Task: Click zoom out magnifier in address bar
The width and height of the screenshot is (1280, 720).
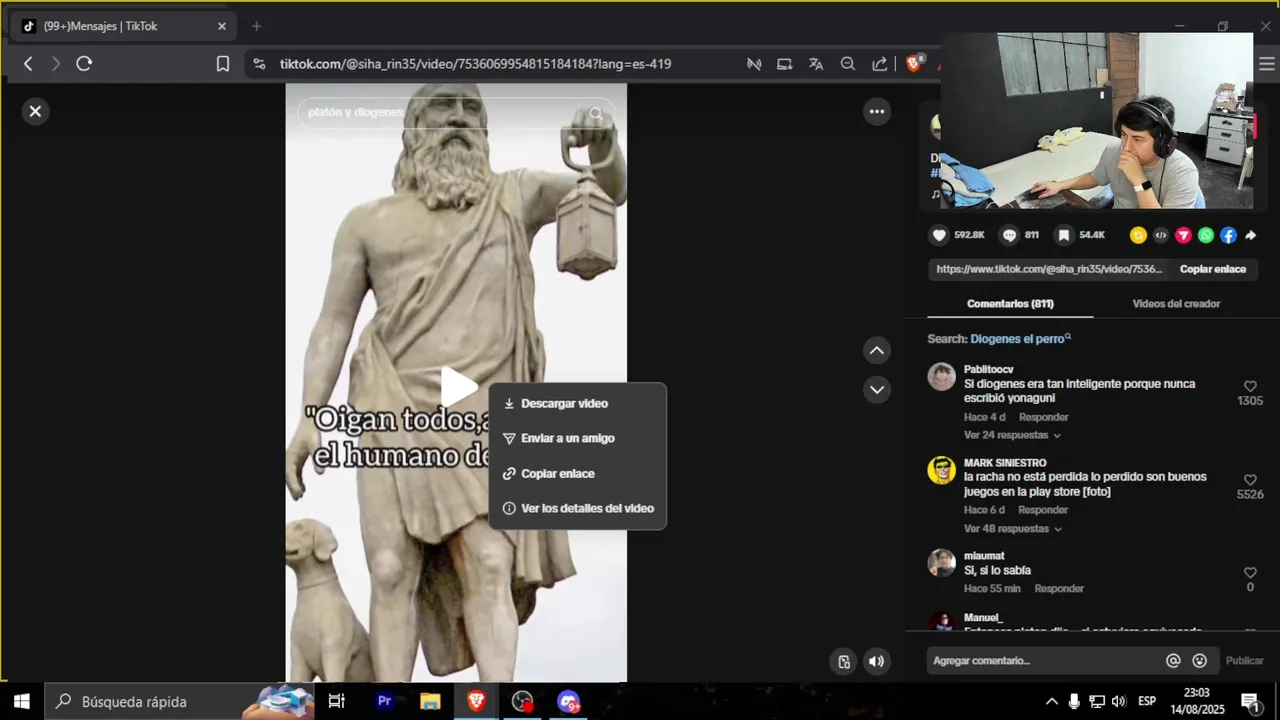Action: click(848, 64)
